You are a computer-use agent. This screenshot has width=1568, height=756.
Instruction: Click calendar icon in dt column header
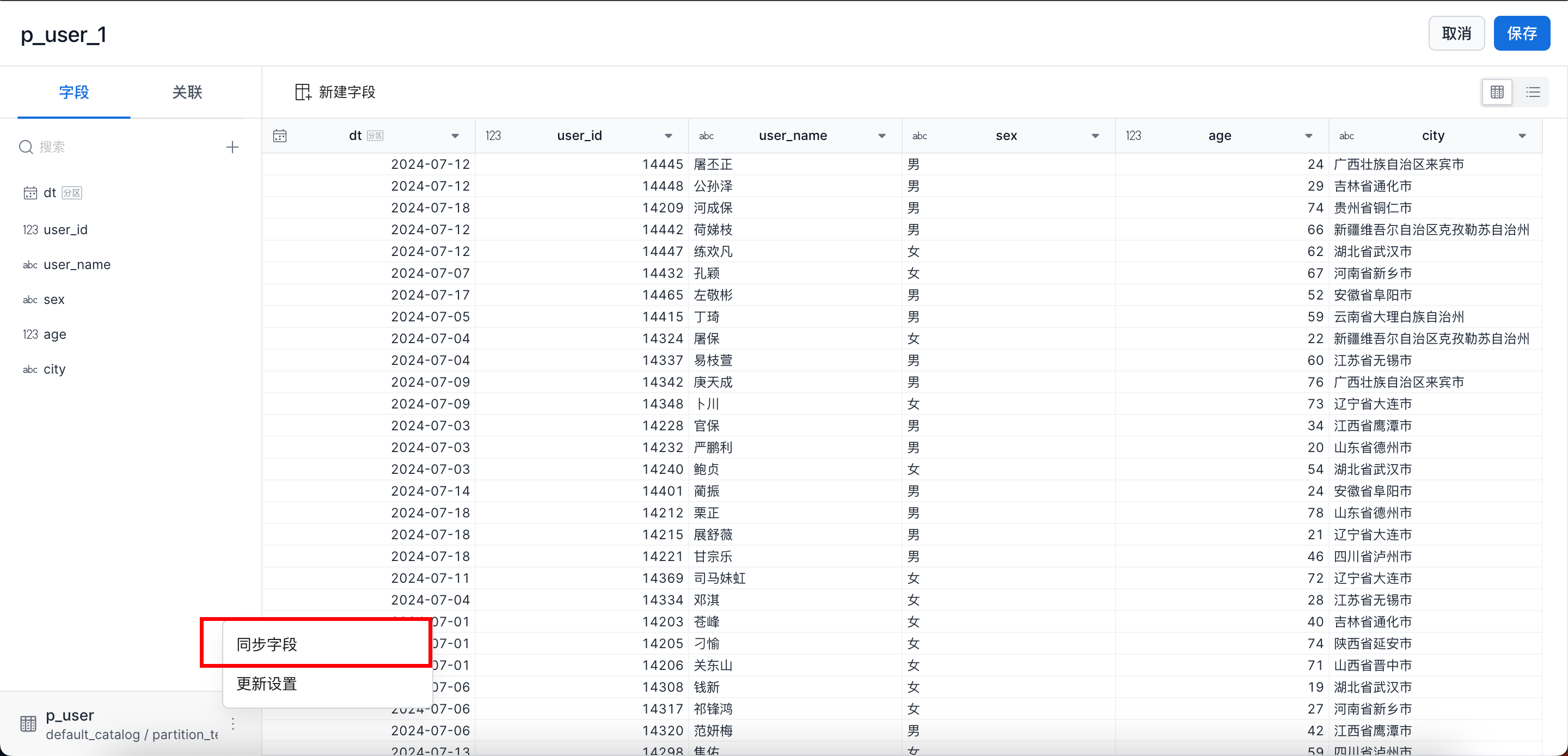pos(280,136)
